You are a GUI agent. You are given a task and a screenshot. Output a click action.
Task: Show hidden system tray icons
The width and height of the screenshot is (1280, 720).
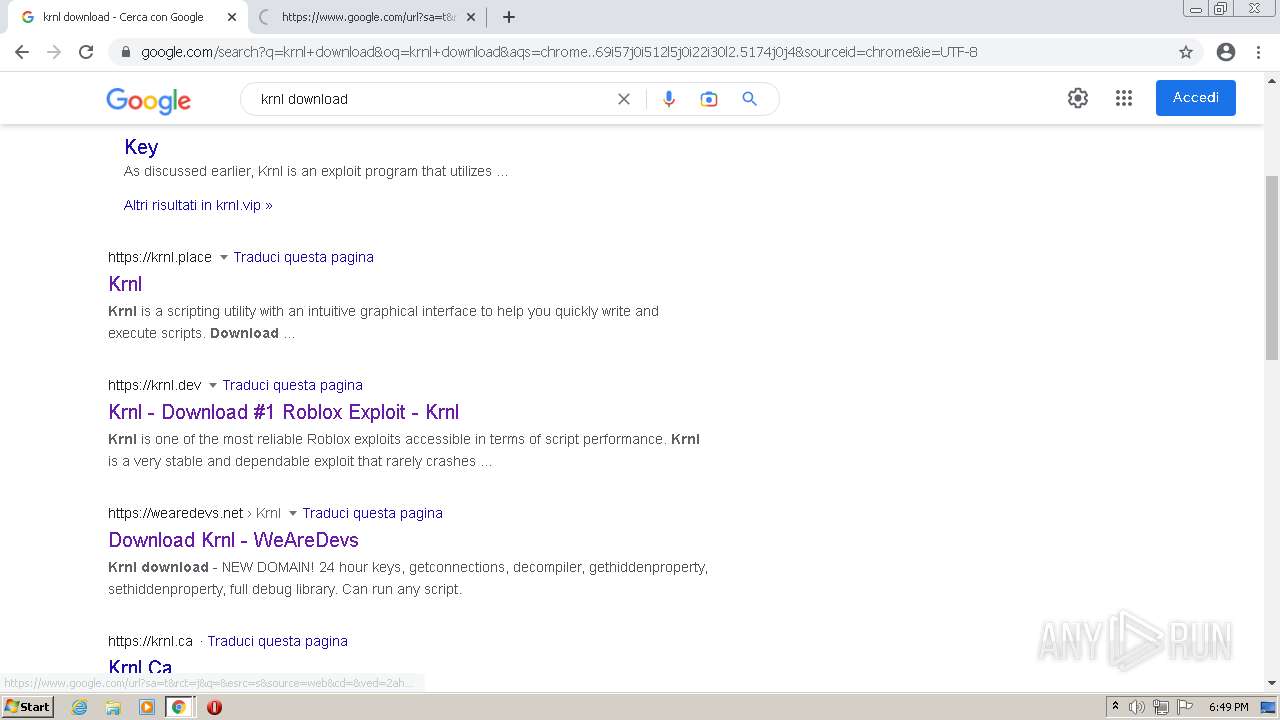click(x=1115, y=707)
